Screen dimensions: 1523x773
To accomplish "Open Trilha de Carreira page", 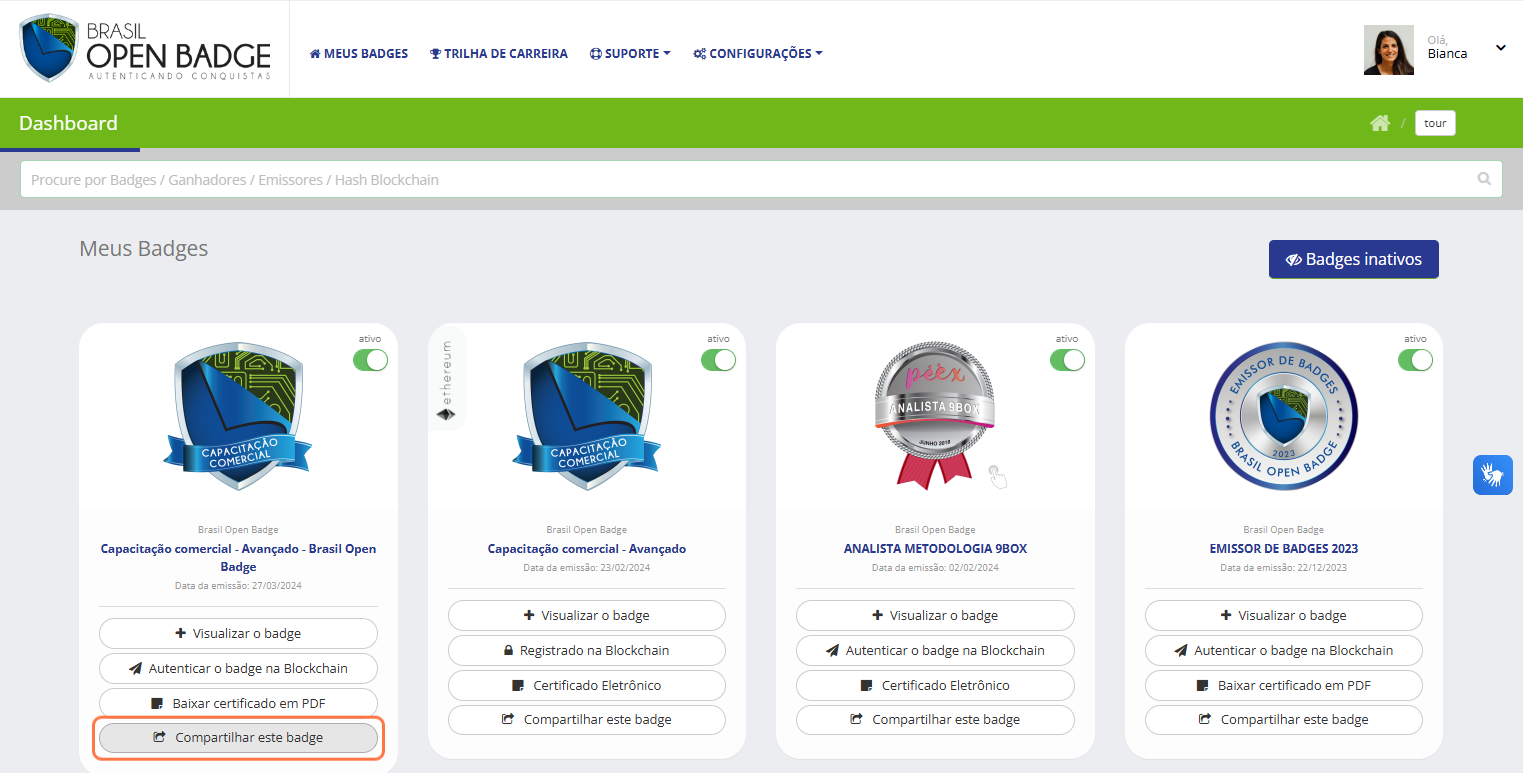I will pos(499,54).
